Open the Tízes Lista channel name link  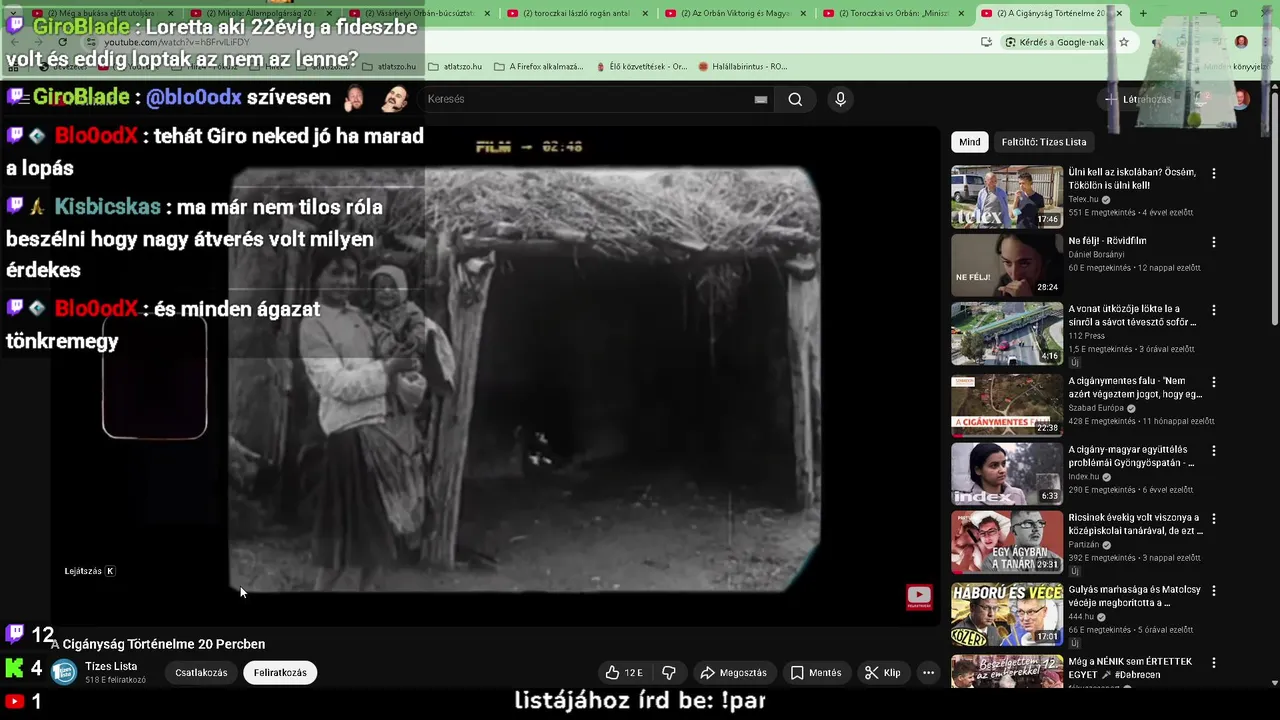click(111, 667)
